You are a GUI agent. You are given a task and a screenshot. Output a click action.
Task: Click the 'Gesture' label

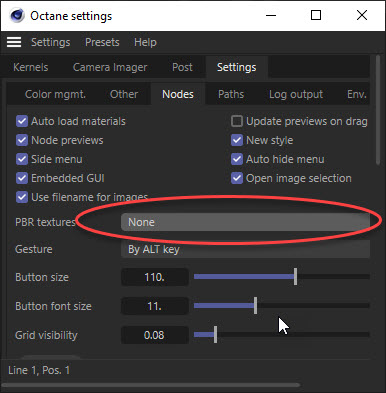34,249
